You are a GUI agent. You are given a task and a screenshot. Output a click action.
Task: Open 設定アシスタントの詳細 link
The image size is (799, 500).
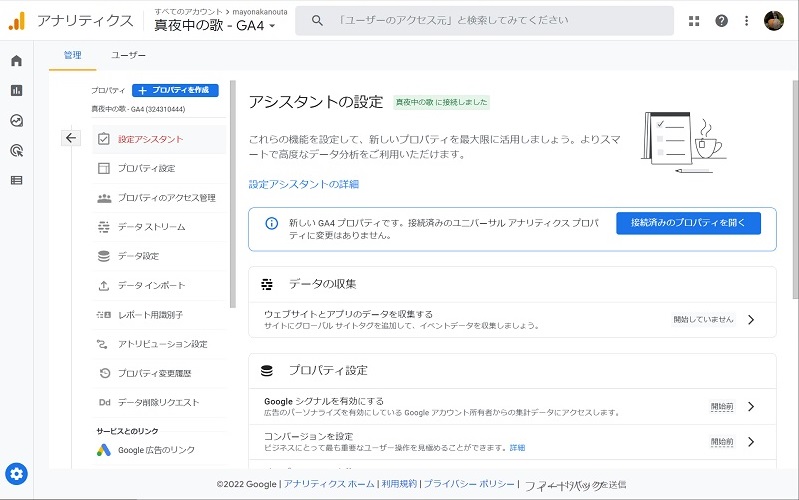(304, 185)
